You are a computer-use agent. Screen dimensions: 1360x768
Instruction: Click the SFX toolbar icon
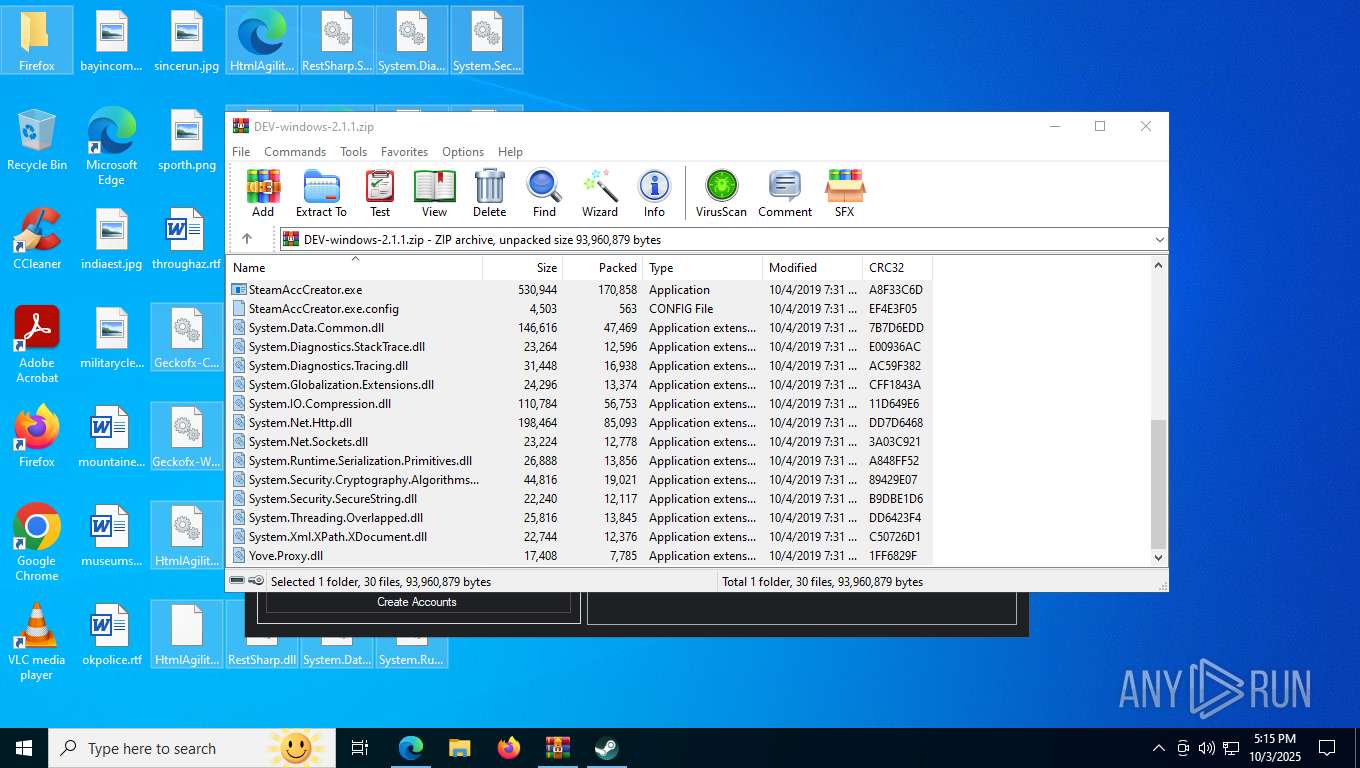(845, 193)
